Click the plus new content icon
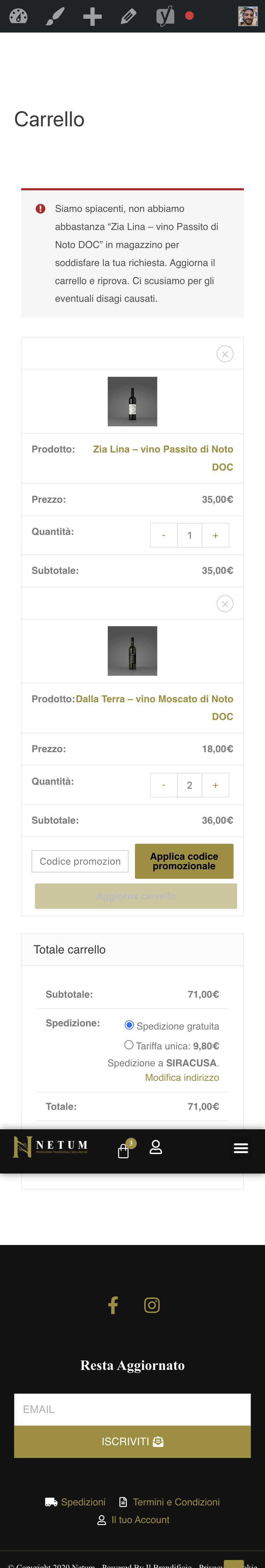 click(92, 16)
